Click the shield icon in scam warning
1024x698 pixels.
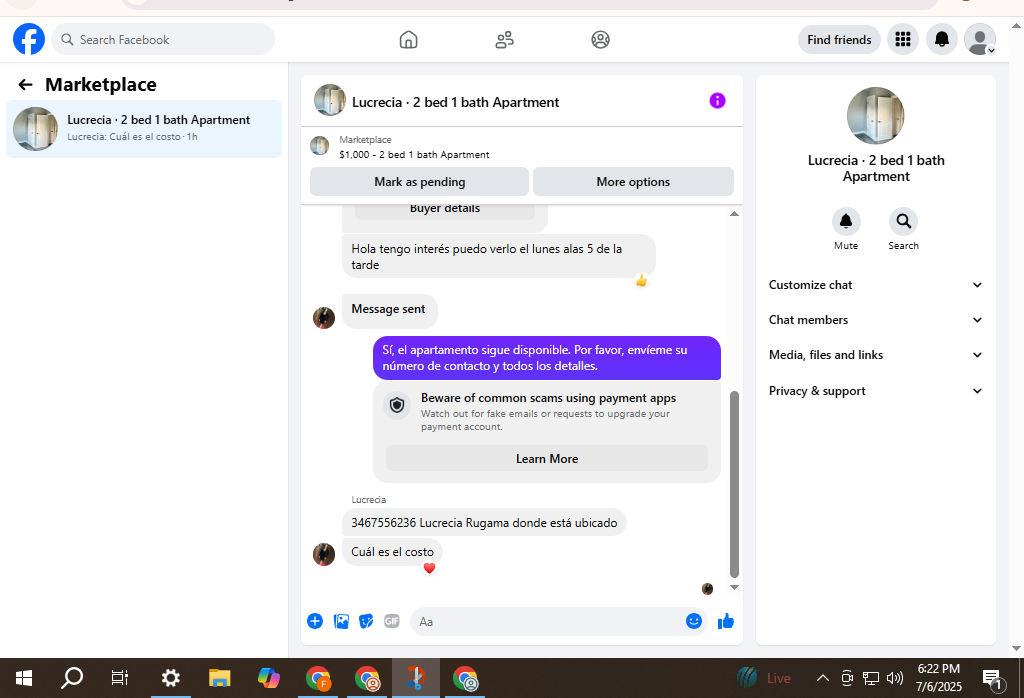(397, 405)
